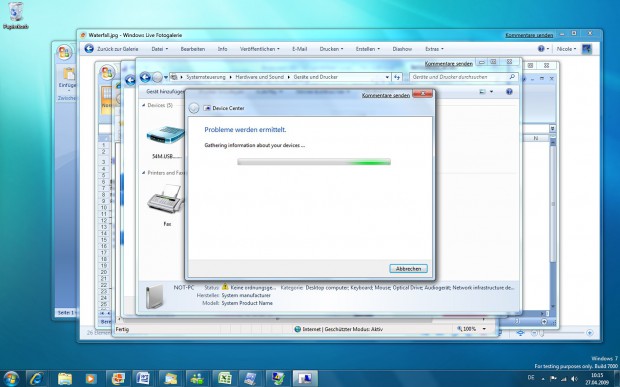Open help in Geräte und Drucker window

click(x=509, y=91)
